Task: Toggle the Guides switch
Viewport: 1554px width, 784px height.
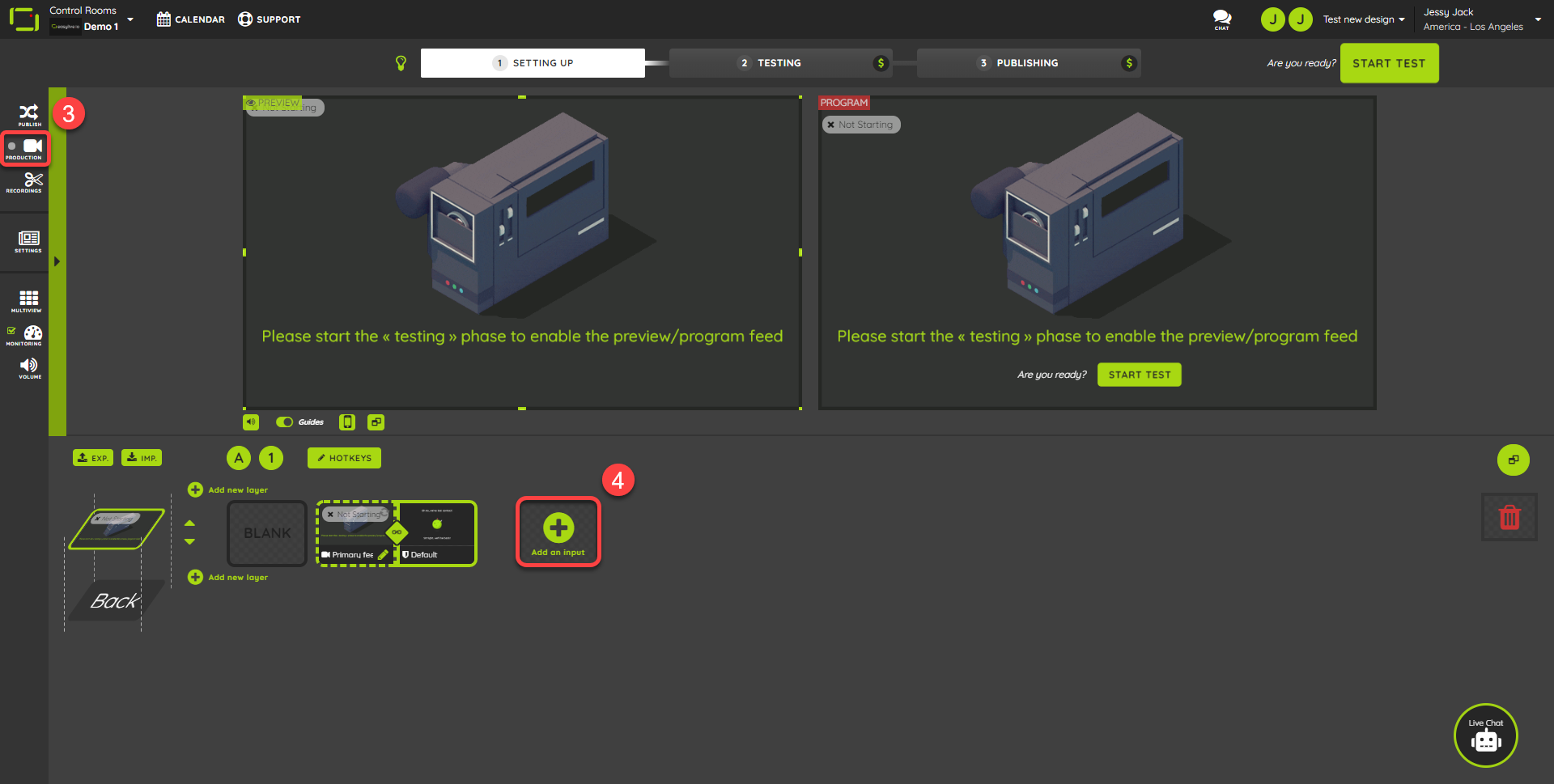Action: pyautogui.click(x=284, y=422)
